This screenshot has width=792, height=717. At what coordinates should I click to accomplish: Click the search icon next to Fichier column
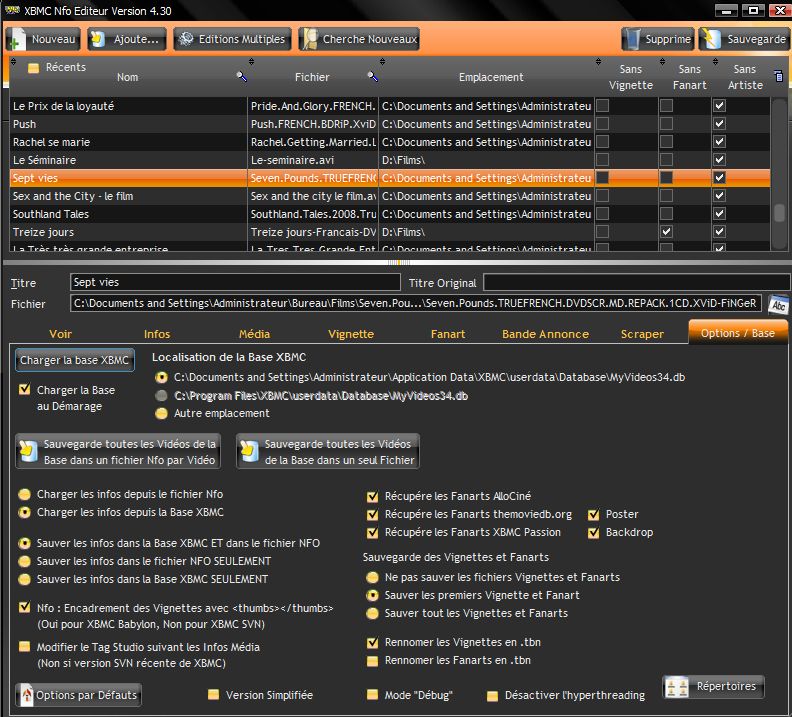(373, 76)
